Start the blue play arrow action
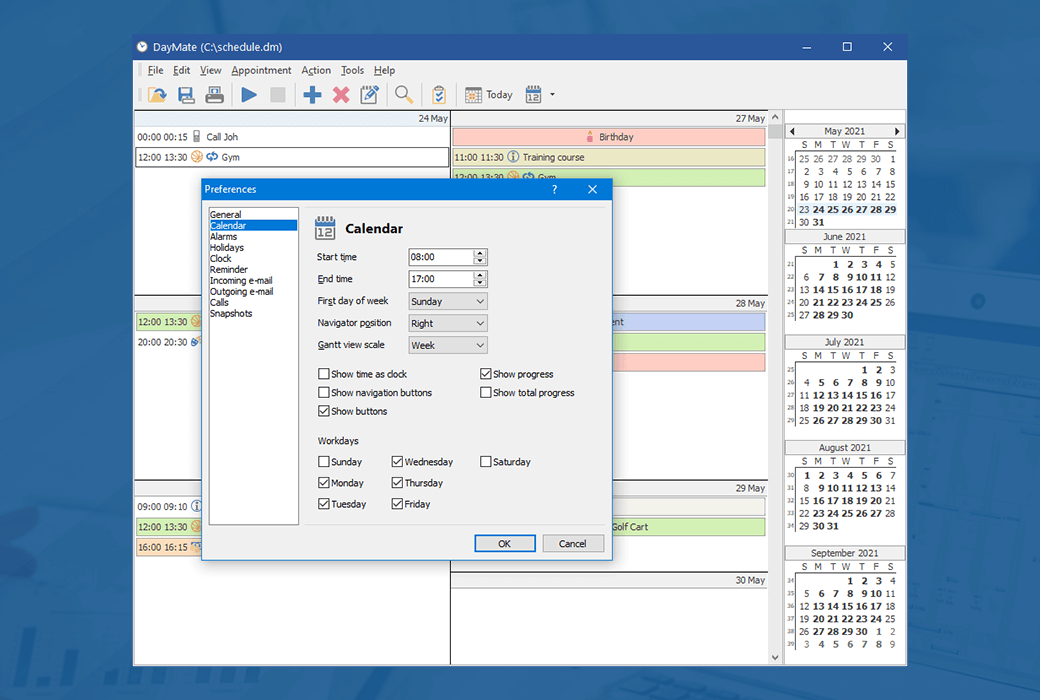 point(249,95)
